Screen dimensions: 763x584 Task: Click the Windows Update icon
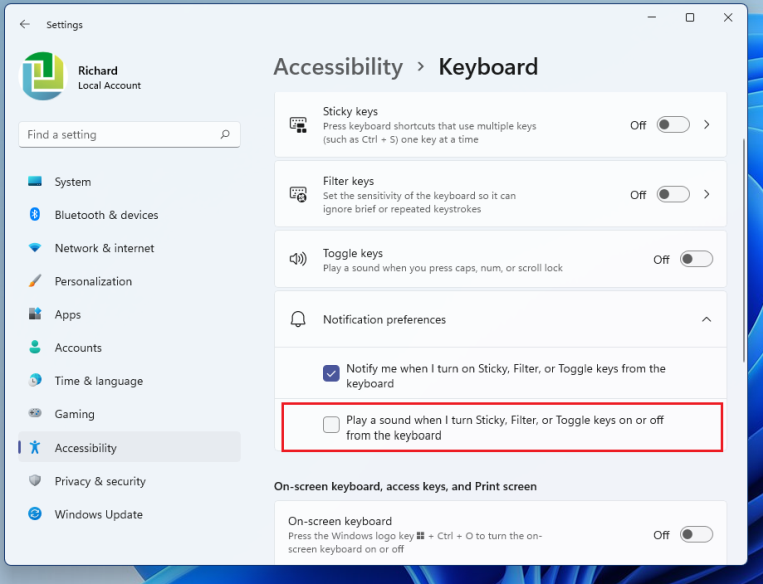coord(35,514)
